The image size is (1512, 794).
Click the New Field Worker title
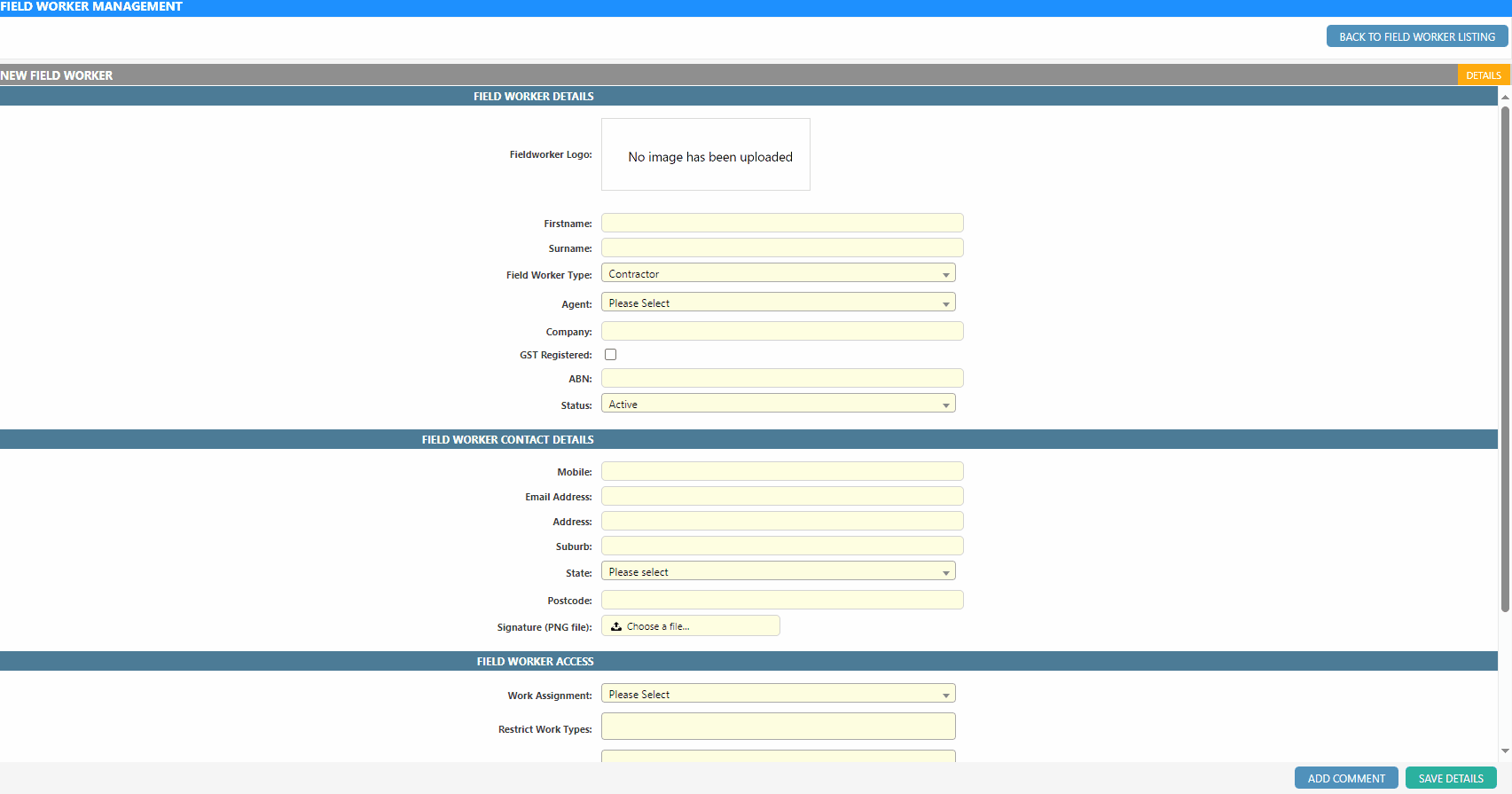pos(57,75)
